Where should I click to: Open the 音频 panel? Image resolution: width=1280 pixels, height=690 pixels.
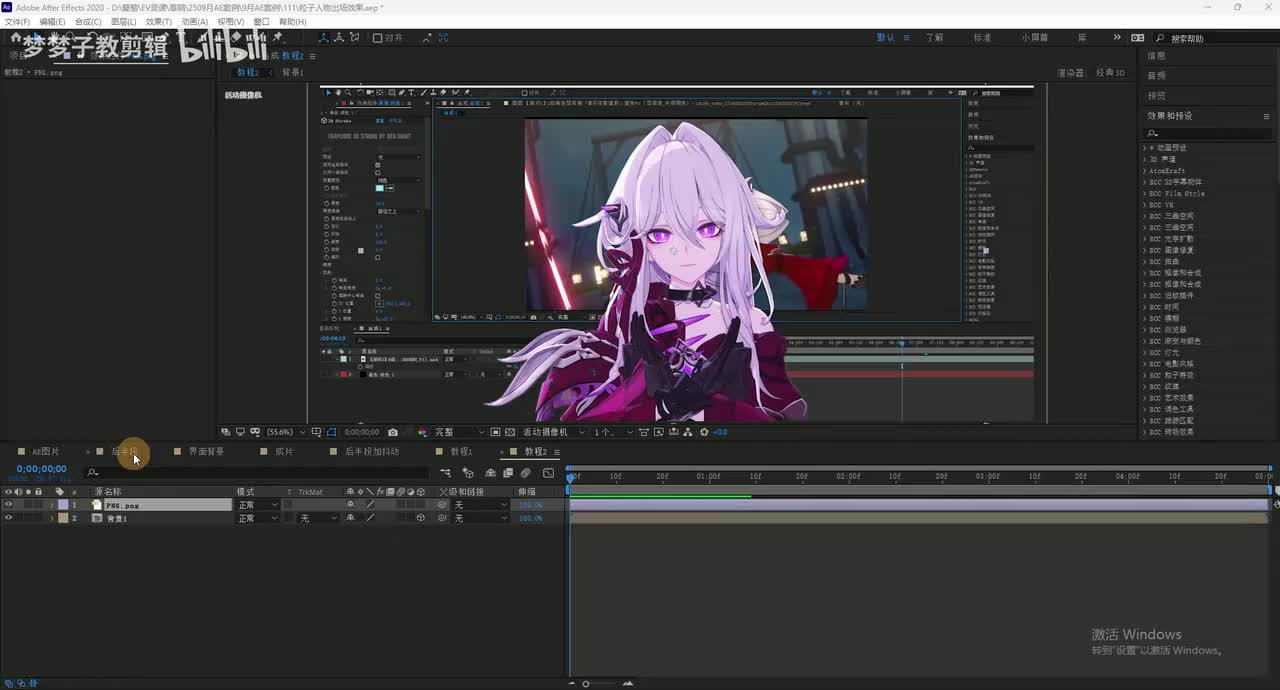pos(1156,76)
